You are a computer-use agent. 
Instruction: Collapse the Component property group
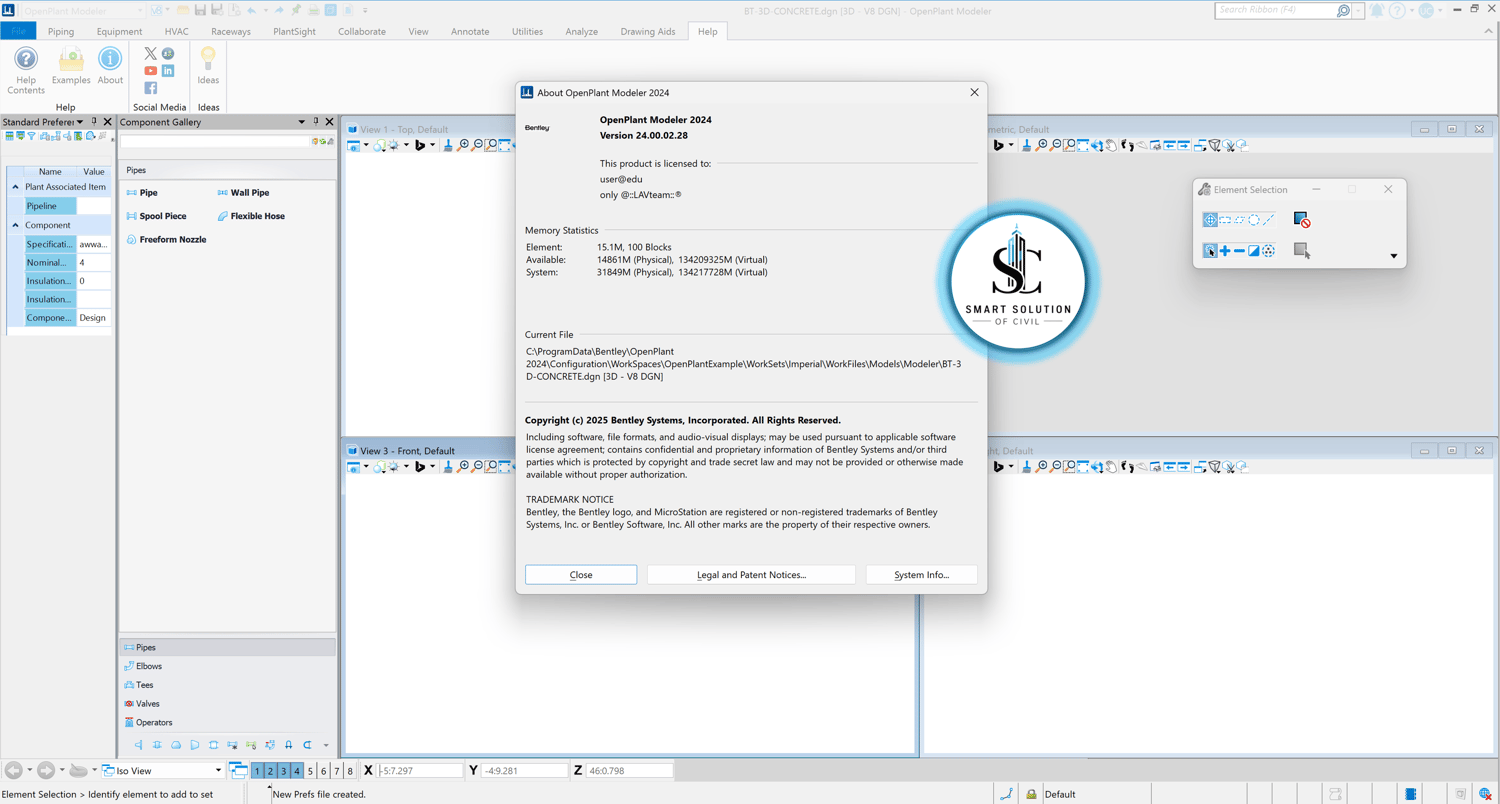[15, 225]
